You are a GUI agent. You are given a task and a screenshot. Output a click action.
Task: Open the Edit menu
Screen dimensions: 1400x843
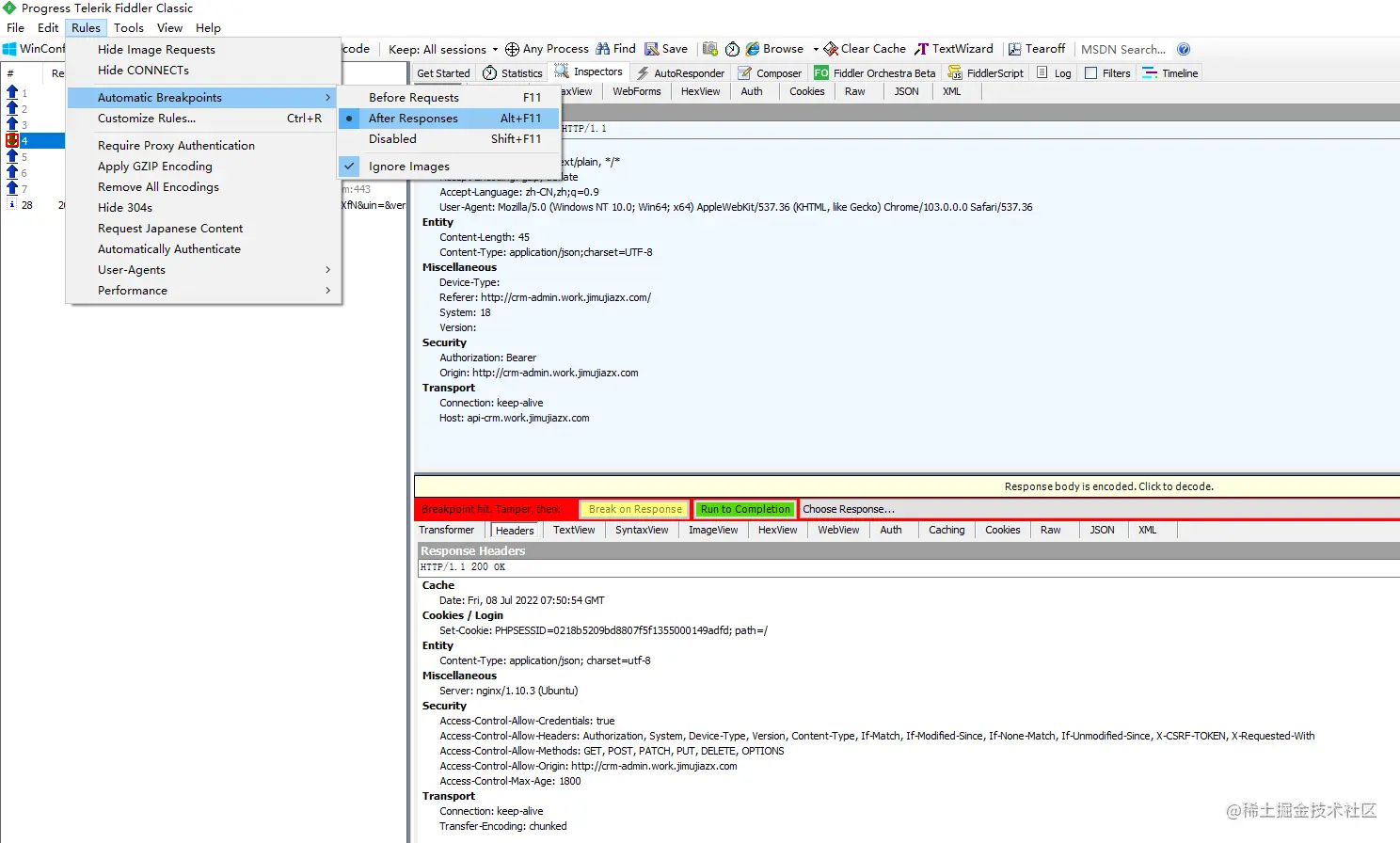(x=48, y=28)
